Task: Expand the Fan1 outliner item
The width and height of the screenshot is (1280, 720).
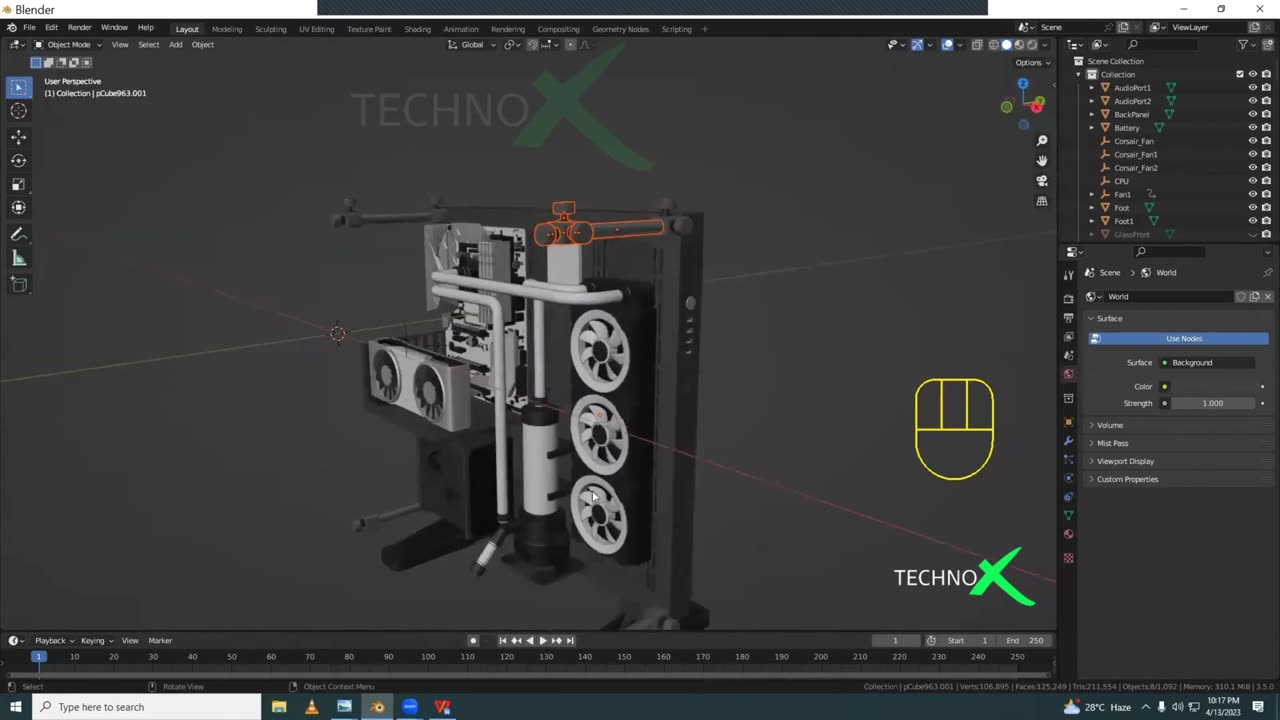Action: [1092, 194]
